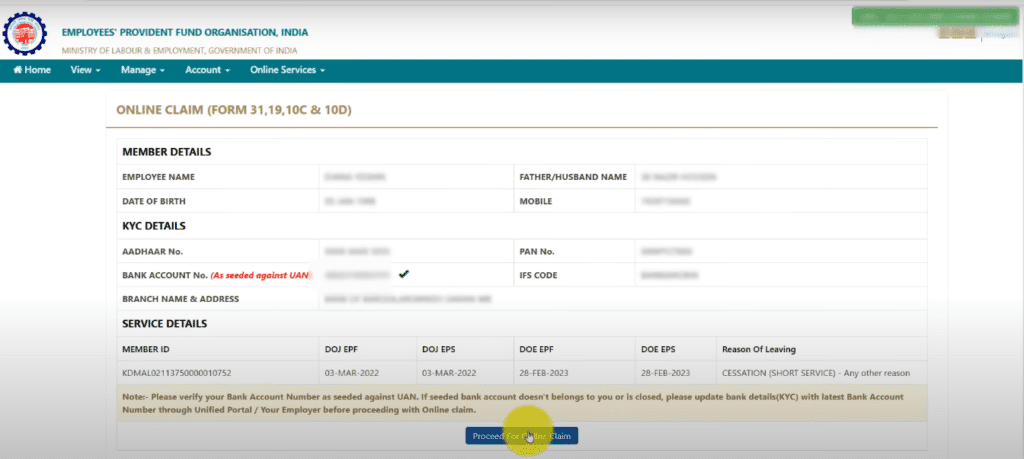This screenshot has width=1024, height=459.
Task: Click the bank account verification note text
Action: [x=513, y=404]
